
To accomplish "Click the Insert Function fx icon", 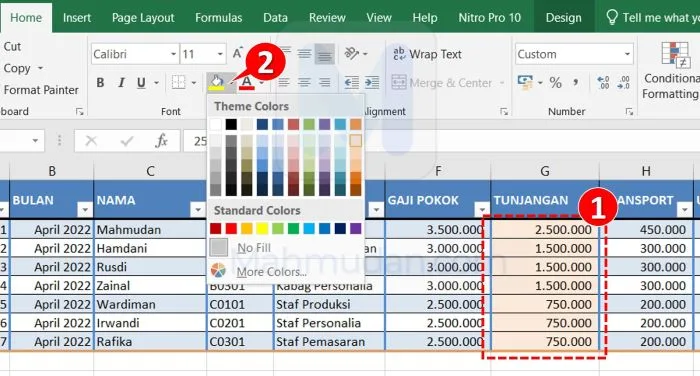I will (161, 141).
